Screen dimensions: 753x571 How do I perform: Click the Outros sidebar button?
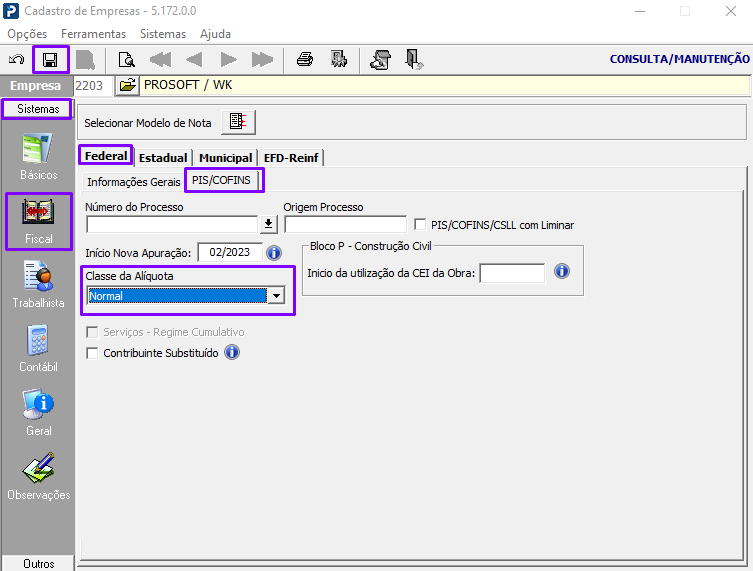[x=38, y=563]
